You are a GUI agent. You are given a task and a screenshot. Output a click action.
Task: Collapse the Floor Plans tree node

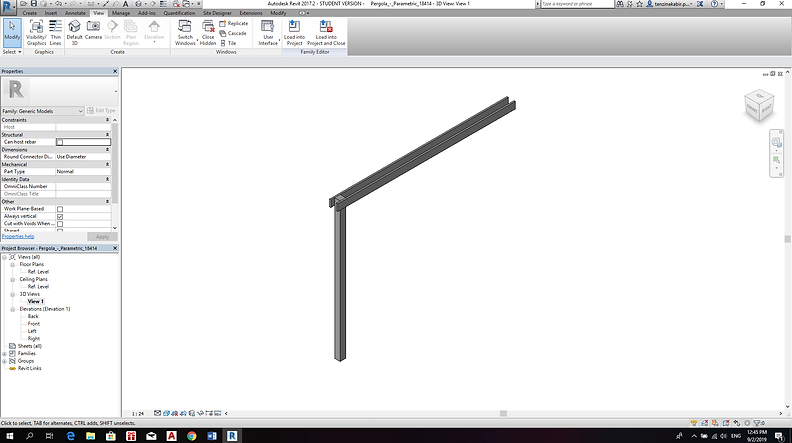13,265
